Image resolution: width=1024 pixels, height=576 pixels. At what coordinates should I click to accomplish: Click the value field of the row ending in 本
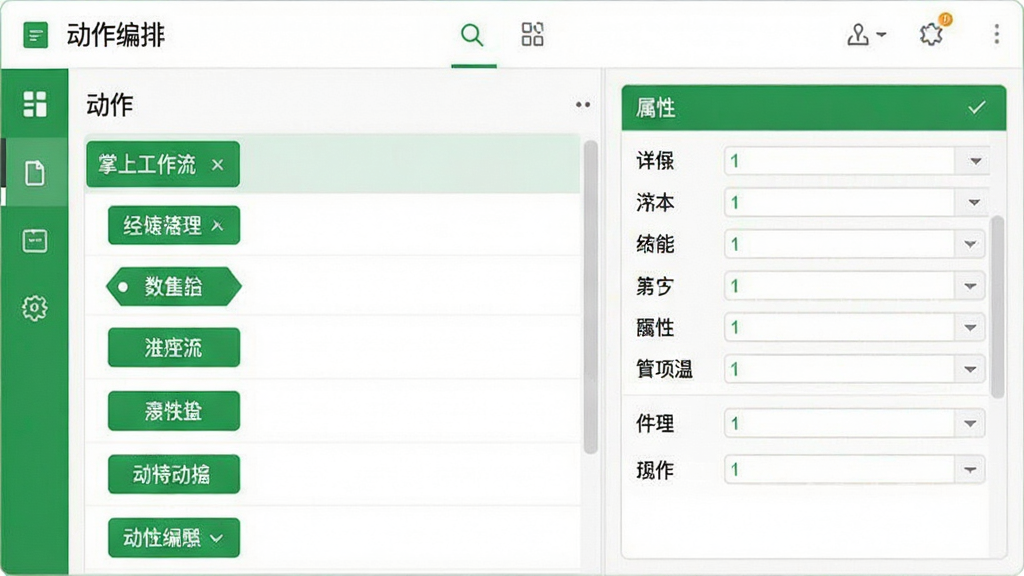(840, 202)
